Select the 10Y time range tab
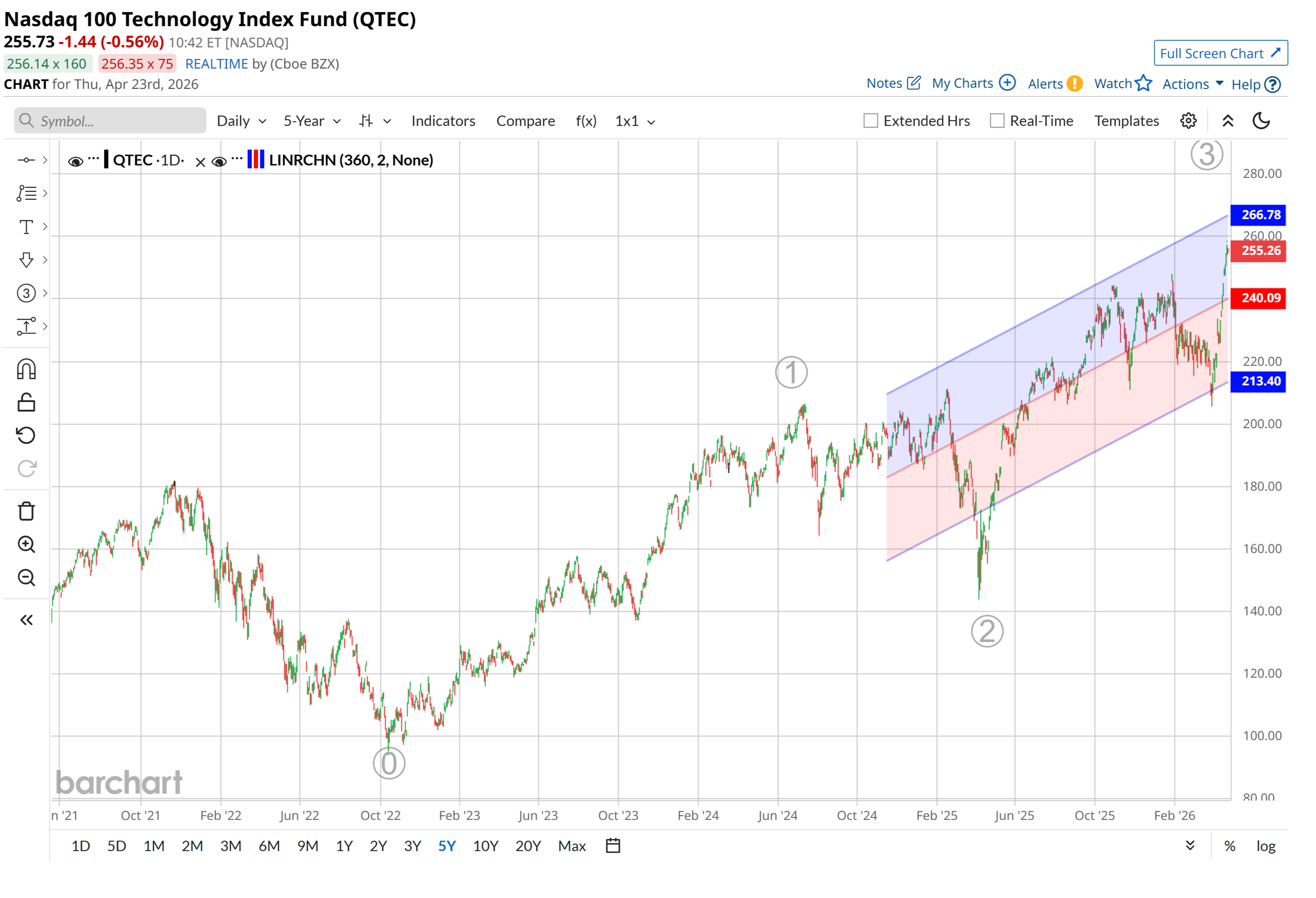1316x898 pixels. (x=485, y=846)
